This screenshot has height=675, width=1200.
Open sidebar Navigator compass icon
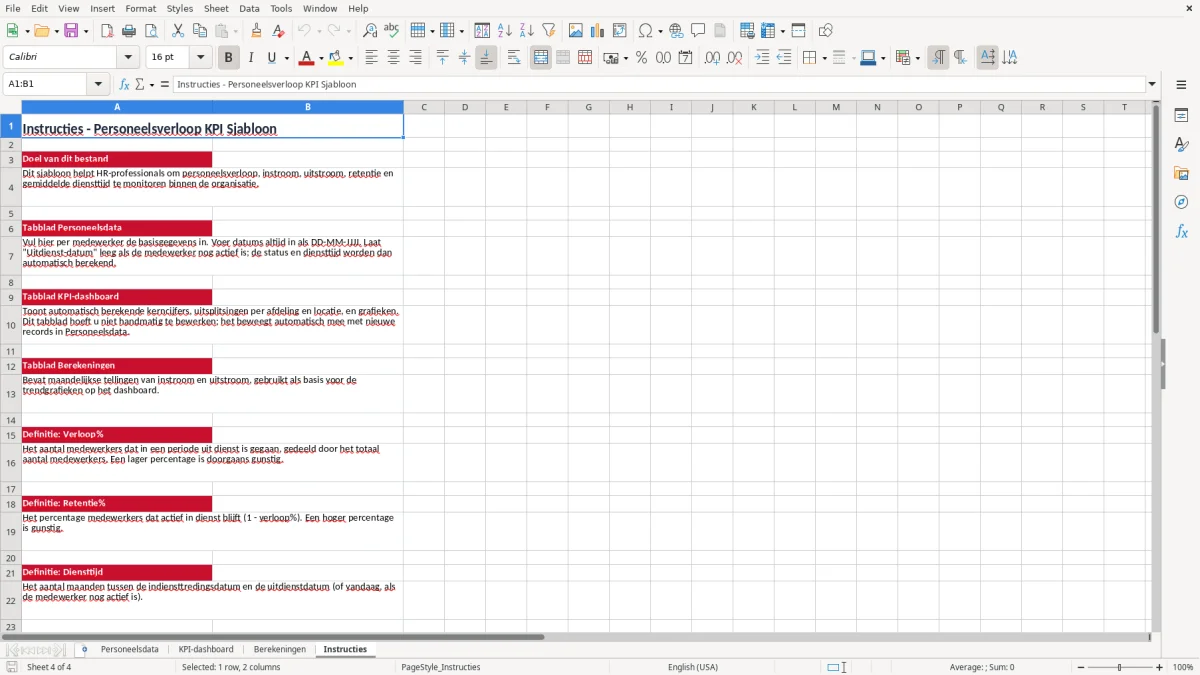[x=1181, y=202]
